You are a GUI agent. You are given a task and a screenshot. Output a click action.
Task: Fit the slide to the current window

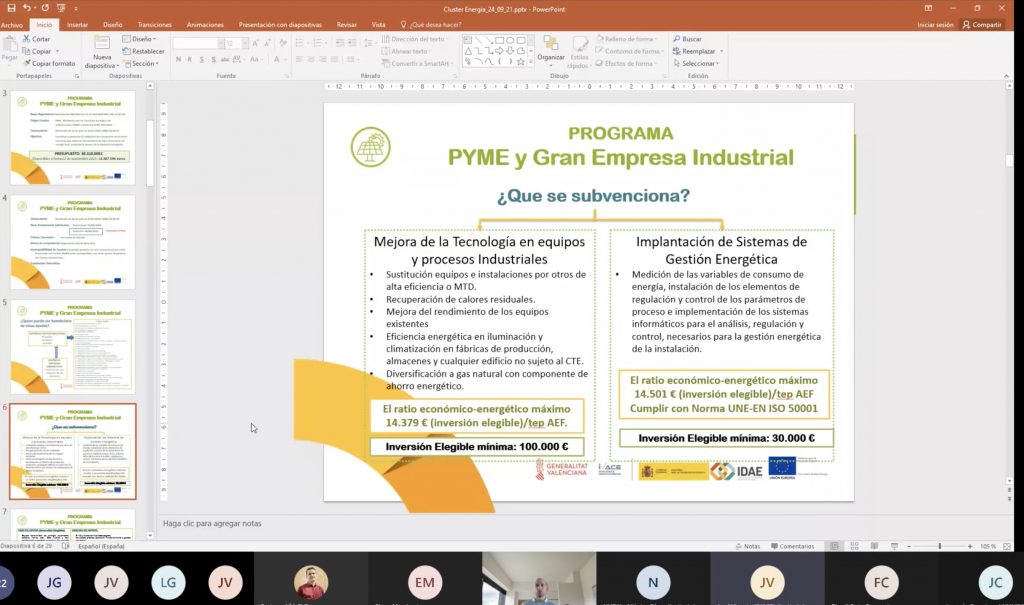[1007, 546]
